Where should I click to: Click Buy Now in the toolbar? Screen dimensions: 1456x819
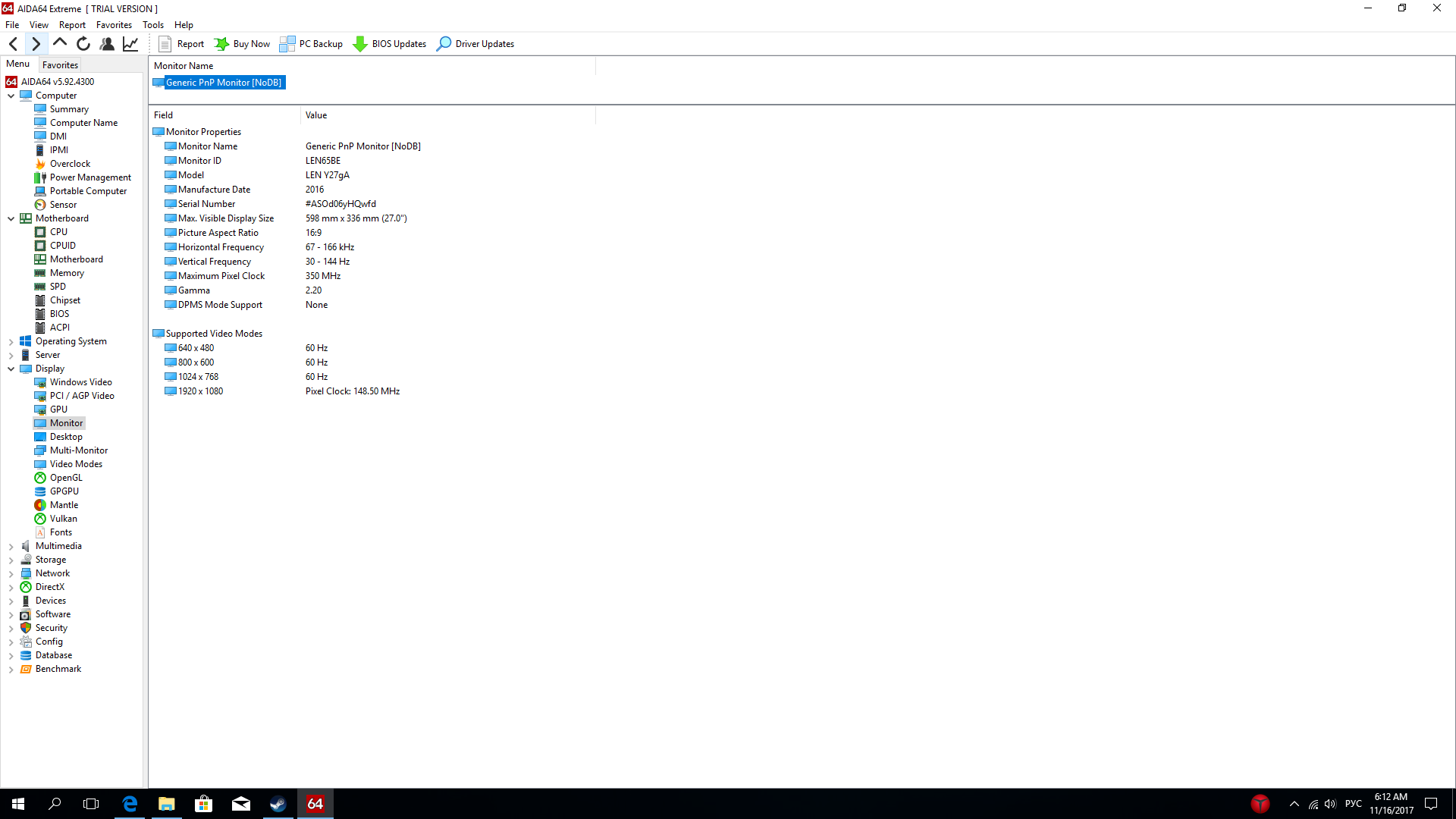242,44
